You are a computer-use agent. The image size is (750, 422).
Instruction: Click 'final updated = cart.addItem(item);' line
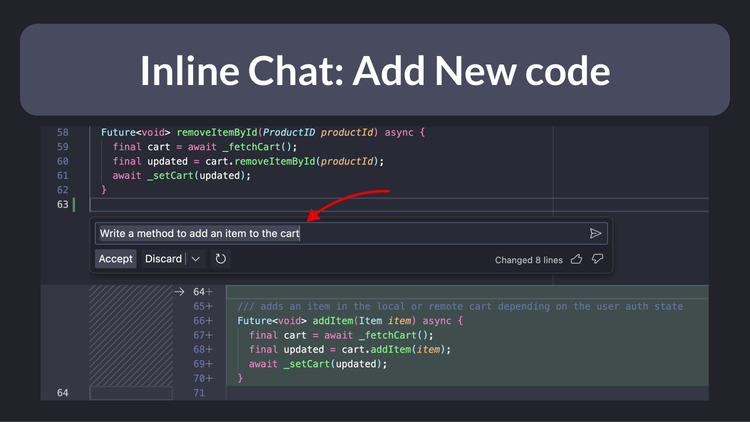[x=350, y=349]
